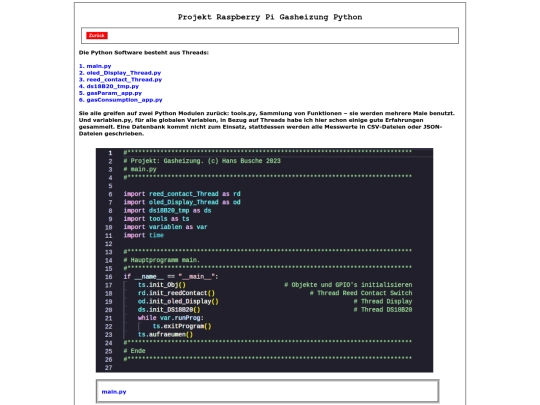Click the page title Projekt Raspberry Pi Gasheizung Python
The height and width of the screenshot is (405, 540).
point(270,17)
